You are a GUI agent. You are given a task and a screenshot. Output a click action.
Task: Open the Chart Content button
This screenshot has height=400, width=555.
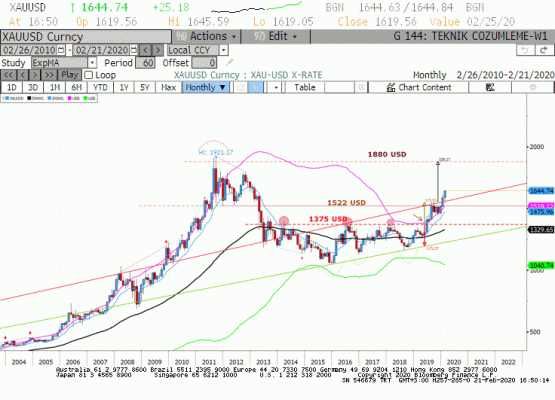(418, 87)
